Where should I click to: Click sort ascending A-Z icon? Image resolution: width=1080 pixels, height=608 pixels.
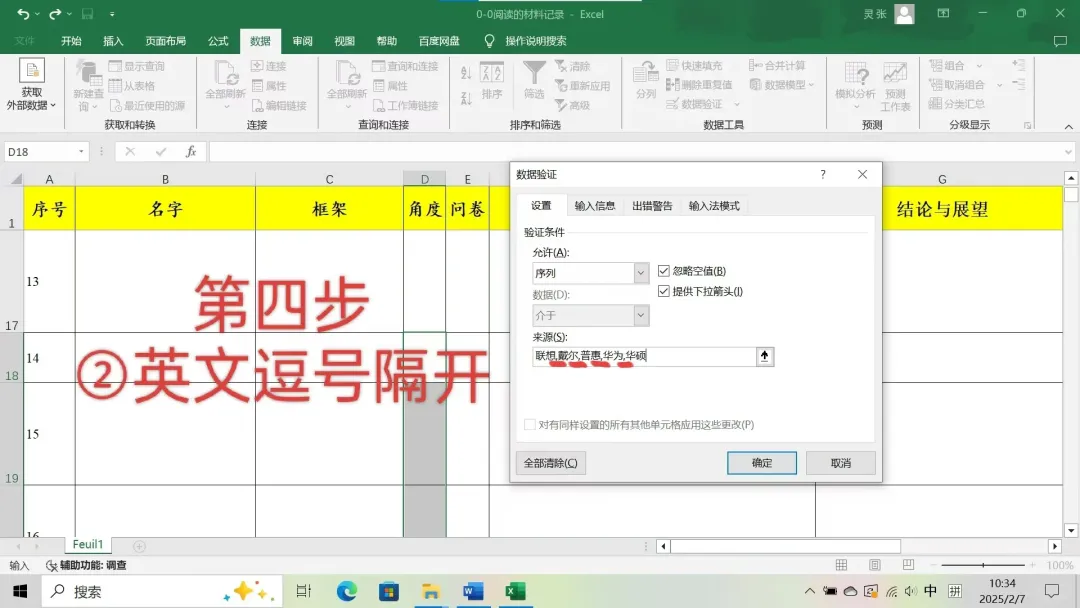466,73
